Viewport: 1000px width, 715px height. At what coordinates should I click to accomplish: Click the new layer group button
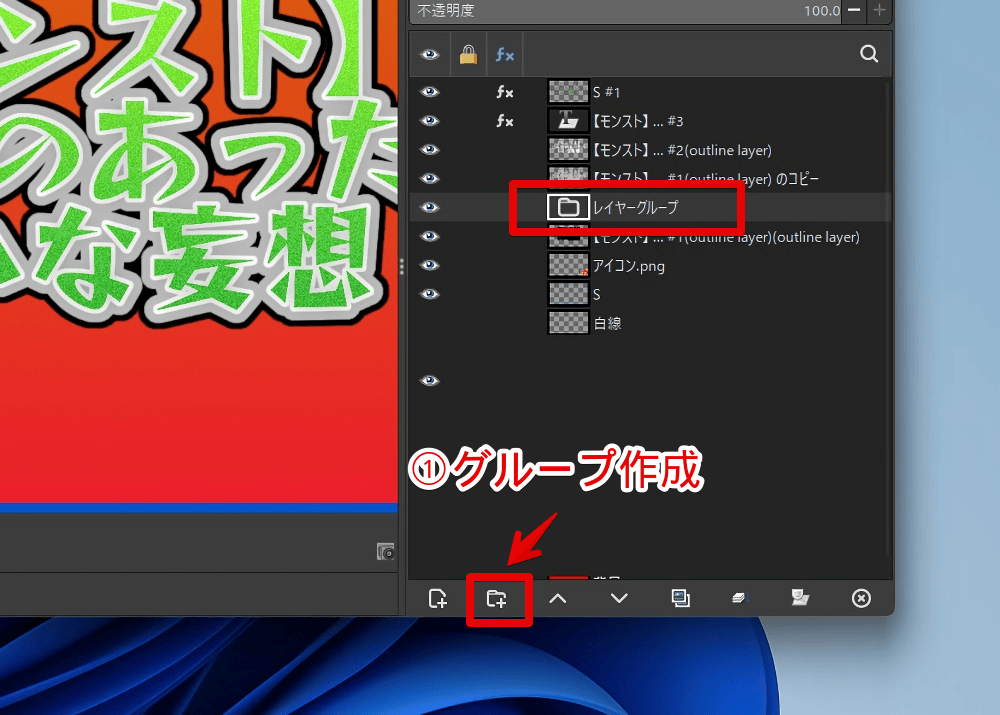[x=497, y=598]
